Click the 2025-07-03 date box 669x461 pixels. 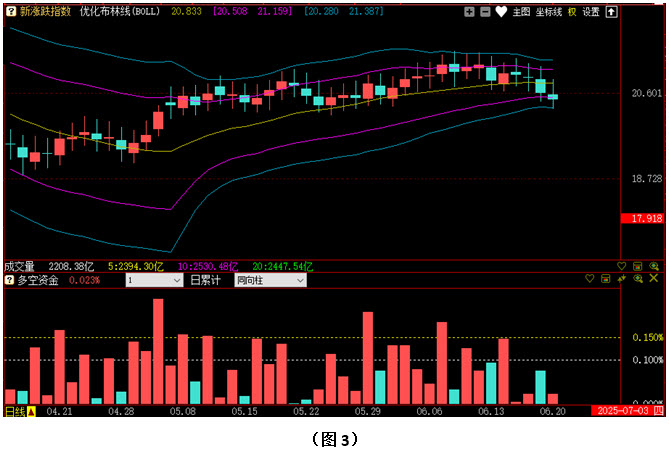coord(624,411)
